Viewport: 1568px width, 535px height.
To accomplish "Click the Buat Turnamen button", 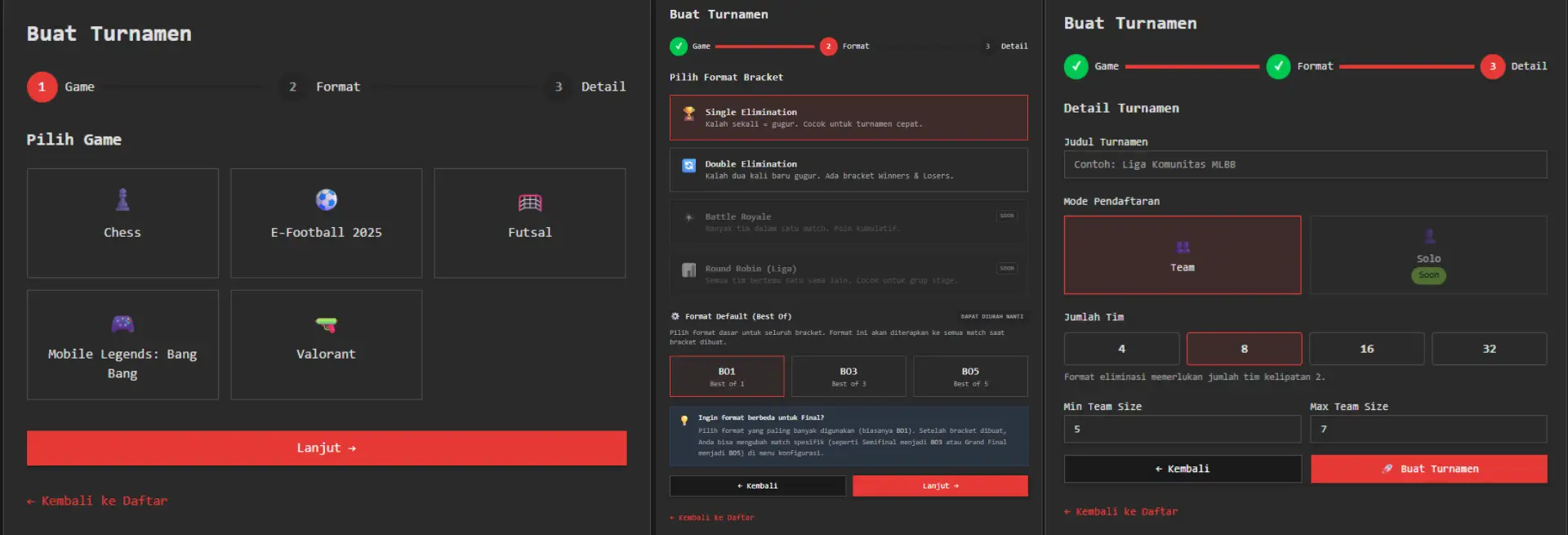I will pos(1429,469).
